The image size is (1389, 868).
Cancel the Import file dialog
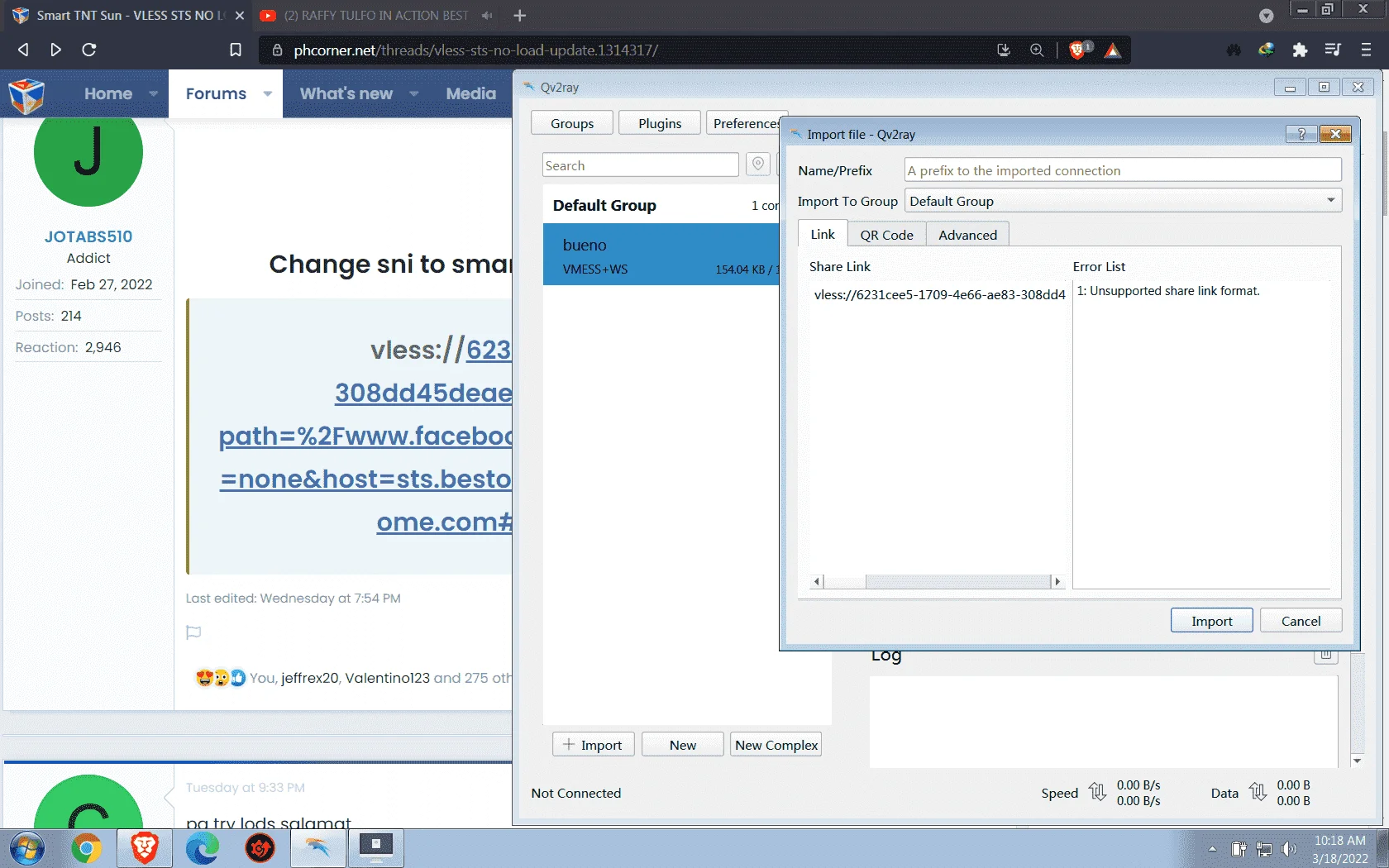click(1301, 621)
